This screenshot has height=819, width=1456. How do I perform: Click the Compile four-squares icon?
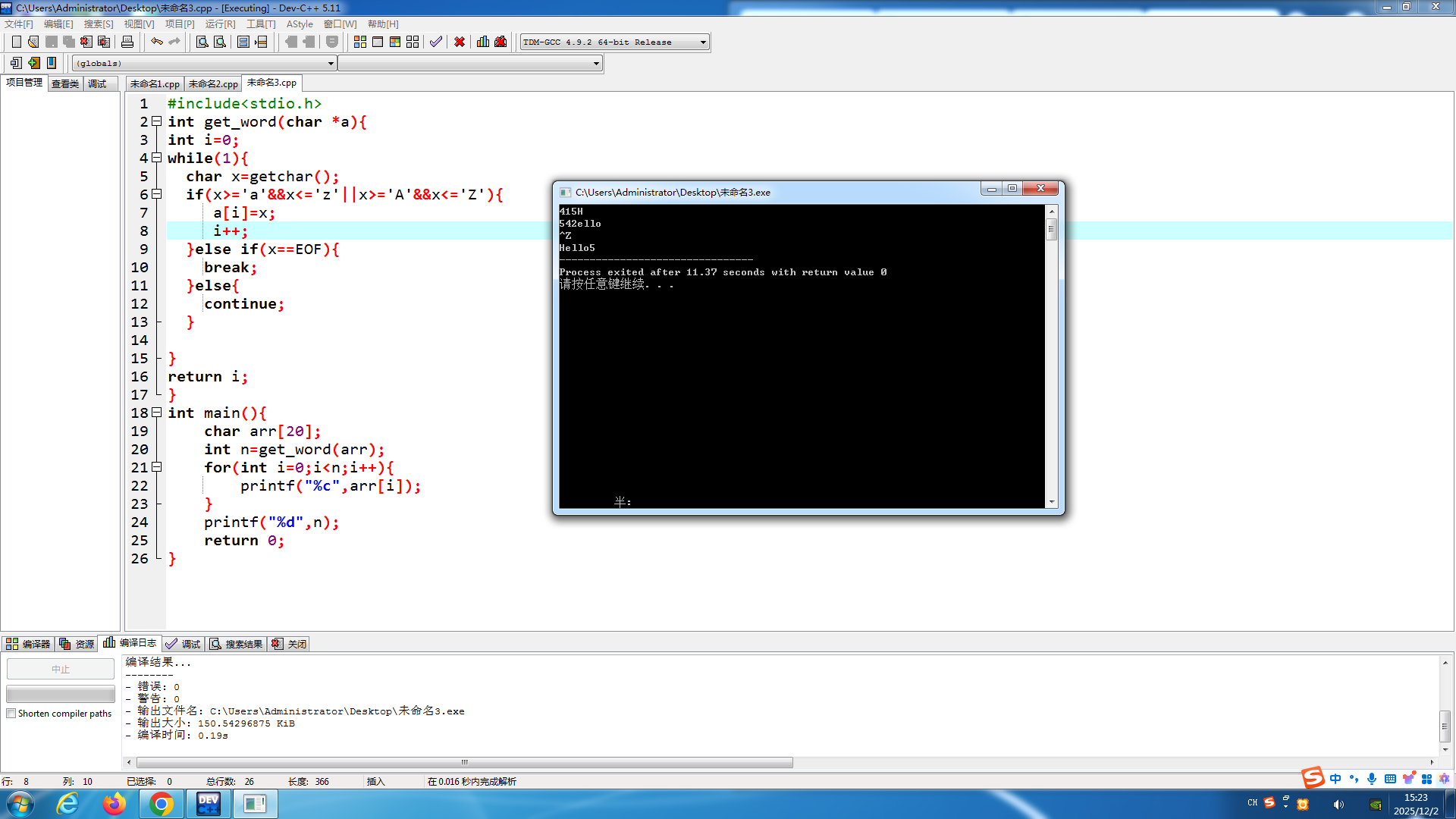[360, 42]
